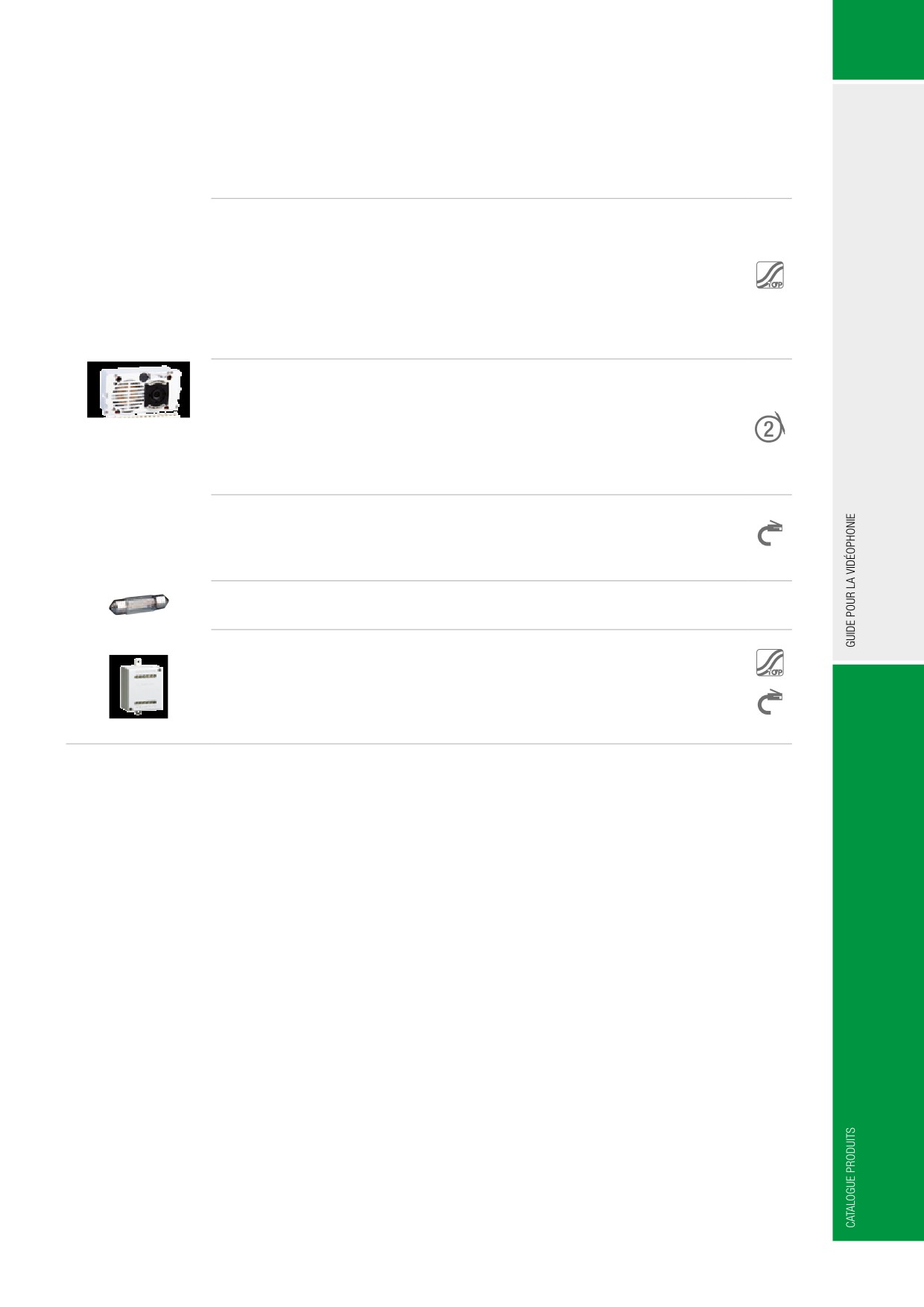The height and width of the screenshot is (1307, 924).
Task: Click the speaker grille on the camera module
Action: (128, 395)
